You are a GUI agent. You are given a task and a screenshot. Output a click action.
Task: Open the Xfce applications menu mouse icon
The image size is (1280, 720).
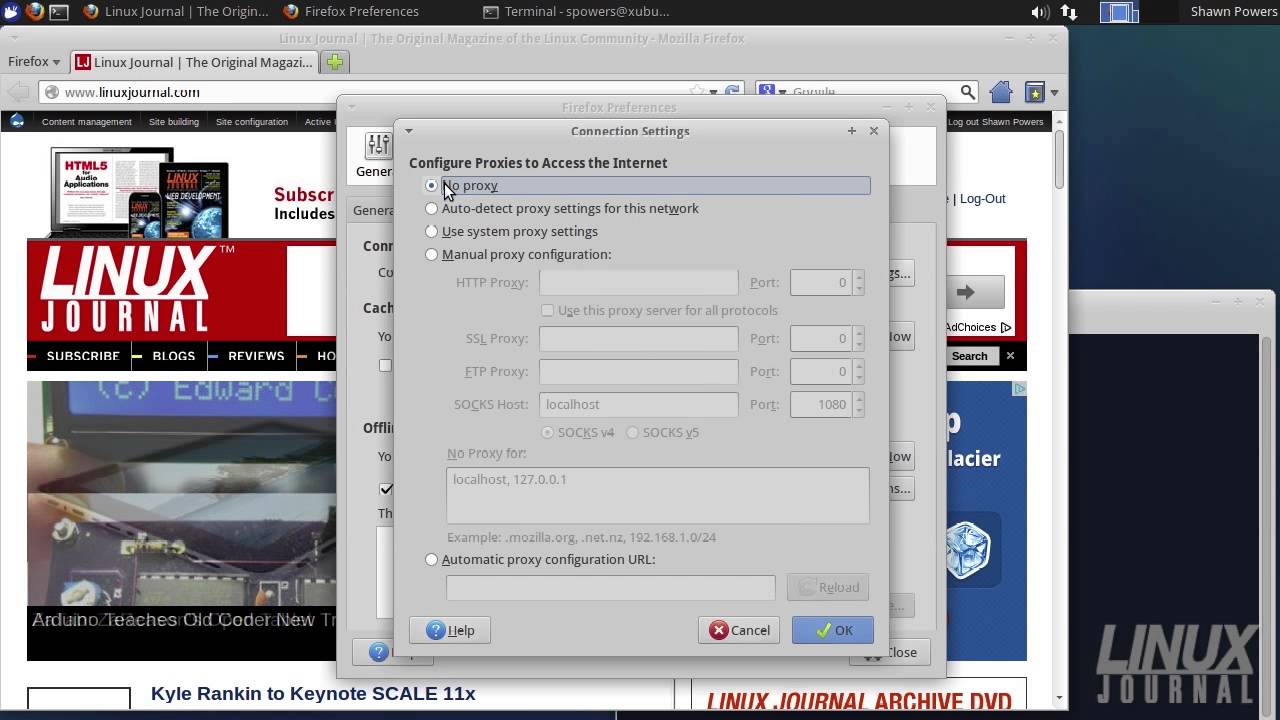coord(10,12)
